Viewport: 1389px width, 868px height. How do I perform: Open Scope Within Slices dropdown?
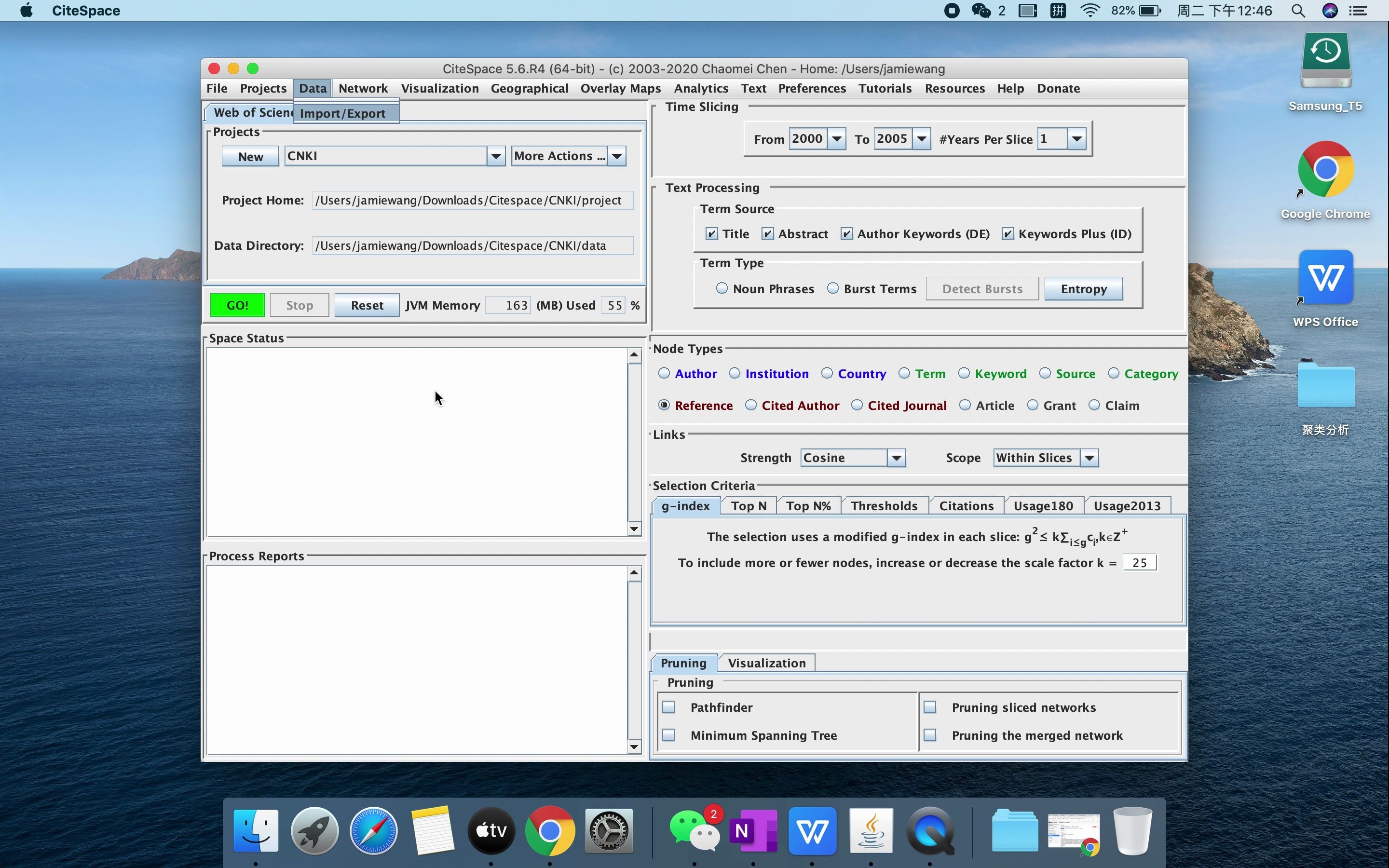[x=1089, y=458]
